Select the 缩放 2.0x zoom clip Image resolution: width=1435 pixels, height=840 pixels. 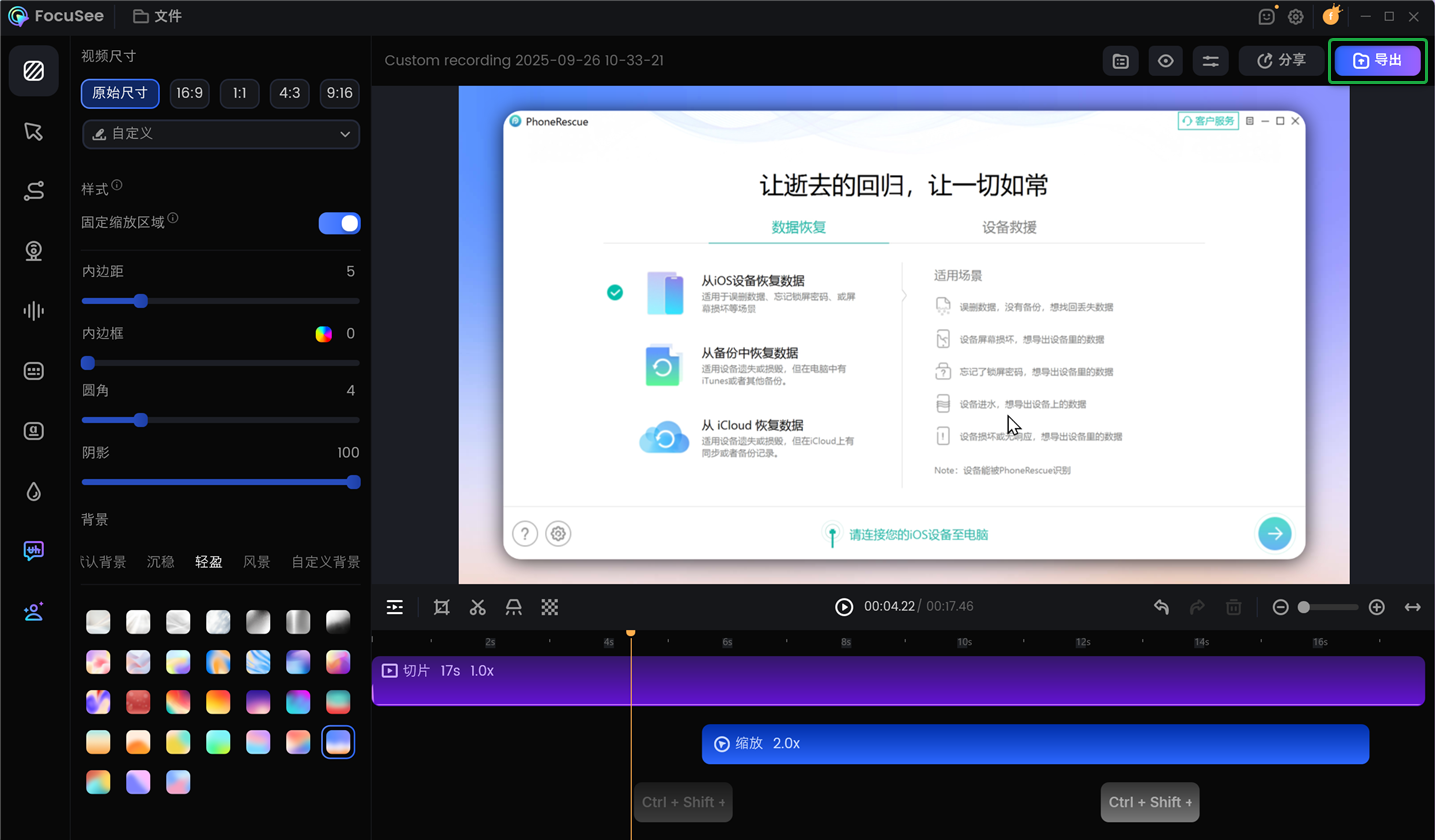tap(1035, 744)
